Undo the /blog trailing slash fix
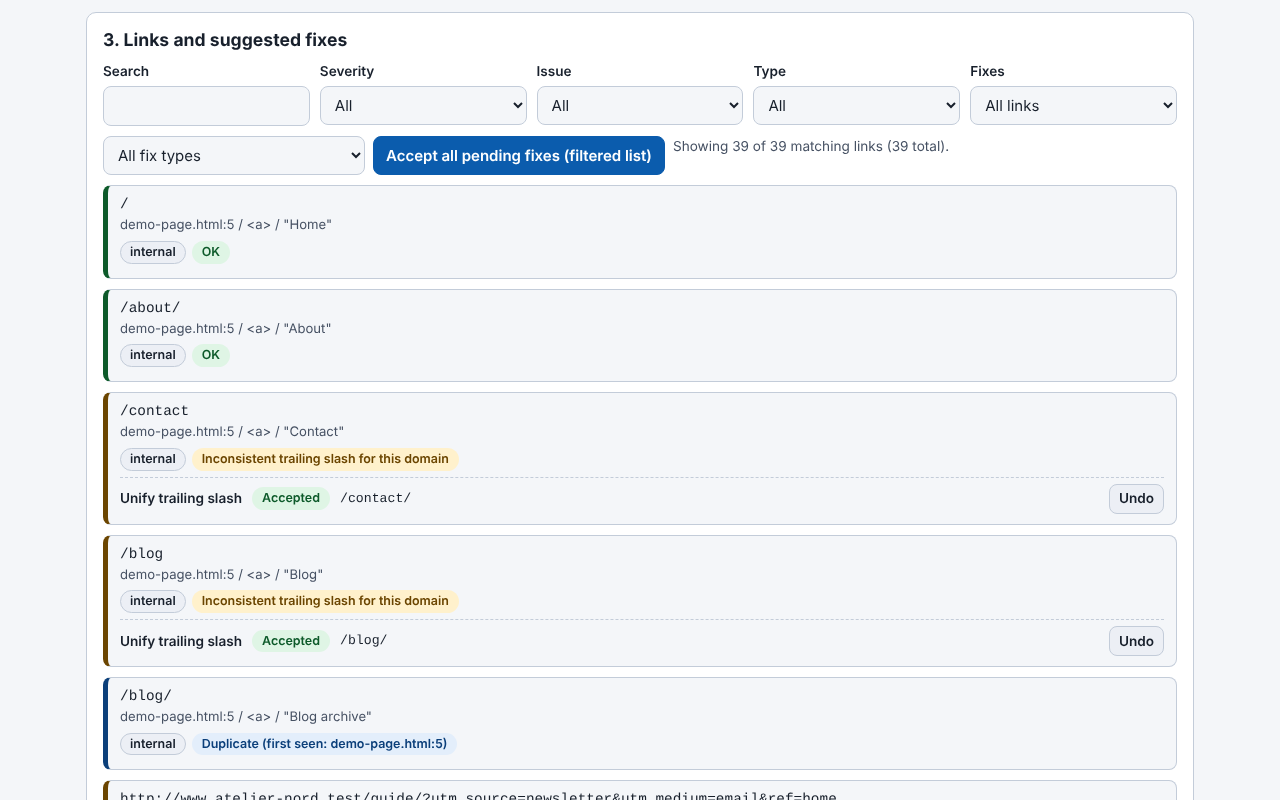Image resolution: width=1280 pixels, height=800 pixels. (1136, 641)
